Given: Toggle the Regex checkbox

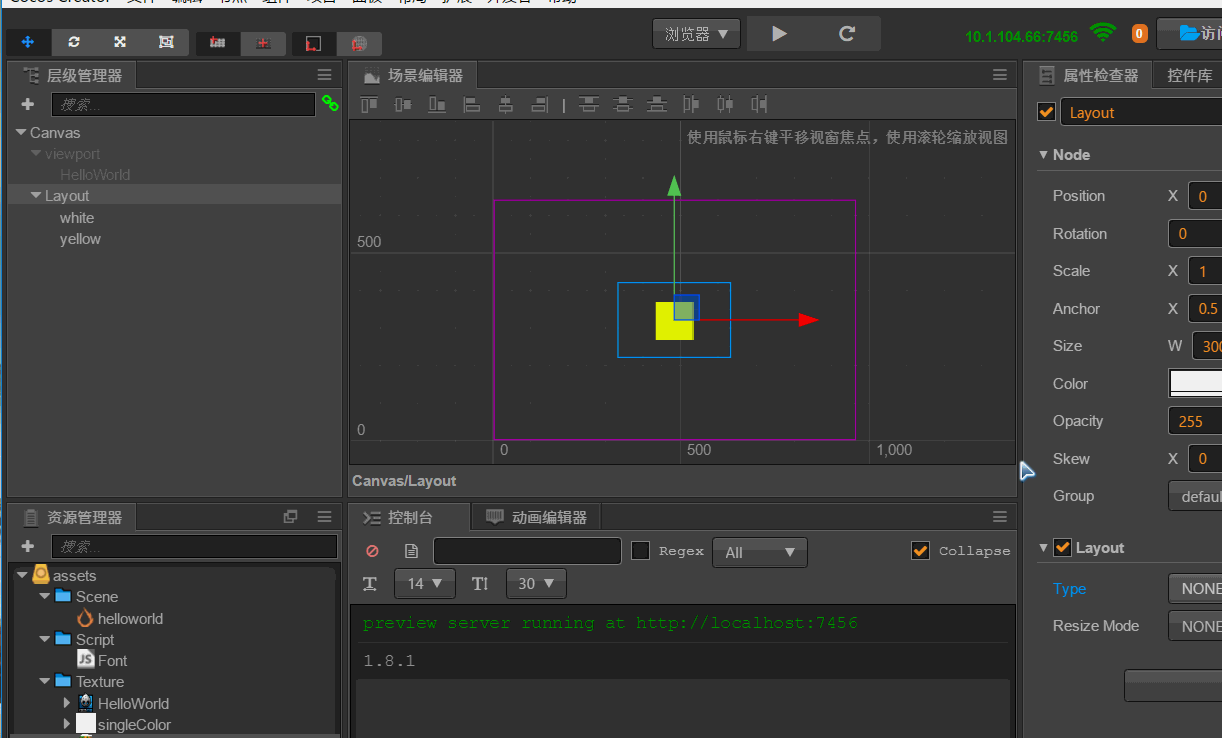Looking at the screenshot, I should [641, 551].
